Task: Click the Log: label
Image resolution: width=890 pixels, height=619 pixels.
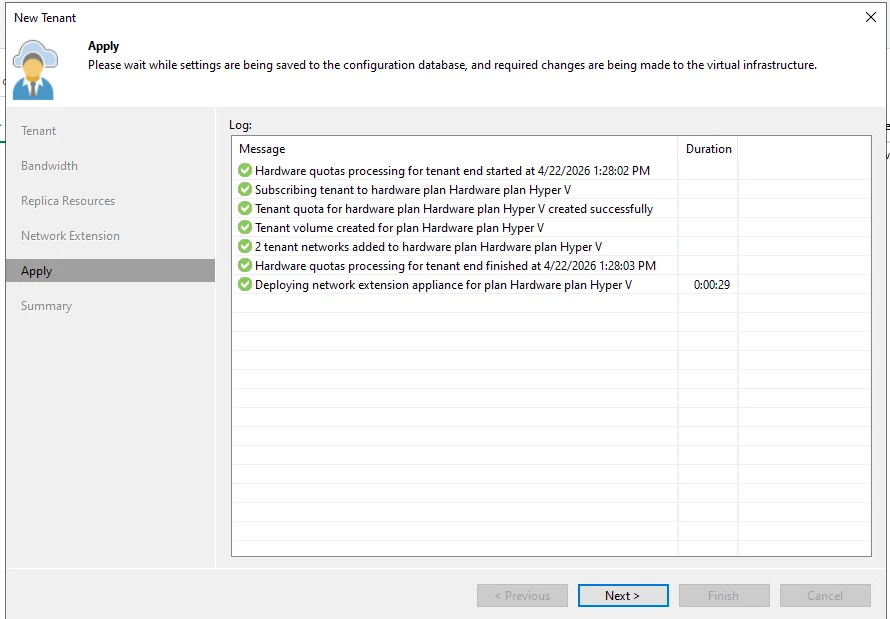Action: [x=240, y=125]
